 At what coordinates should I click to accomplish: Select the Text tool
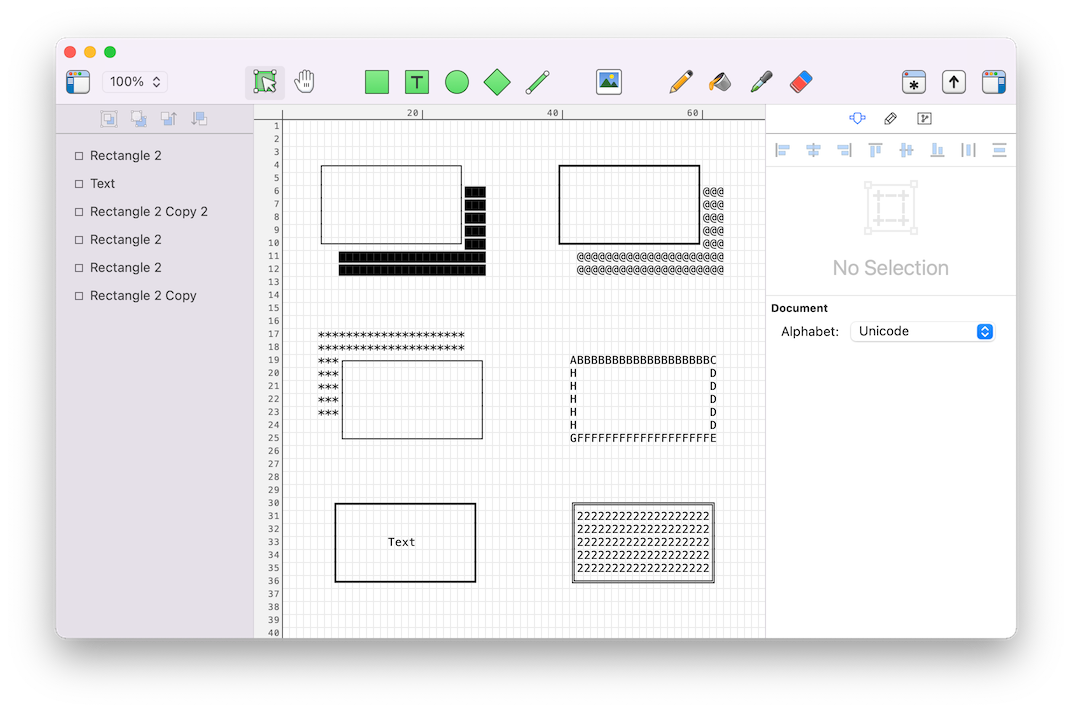pos(417,82)
